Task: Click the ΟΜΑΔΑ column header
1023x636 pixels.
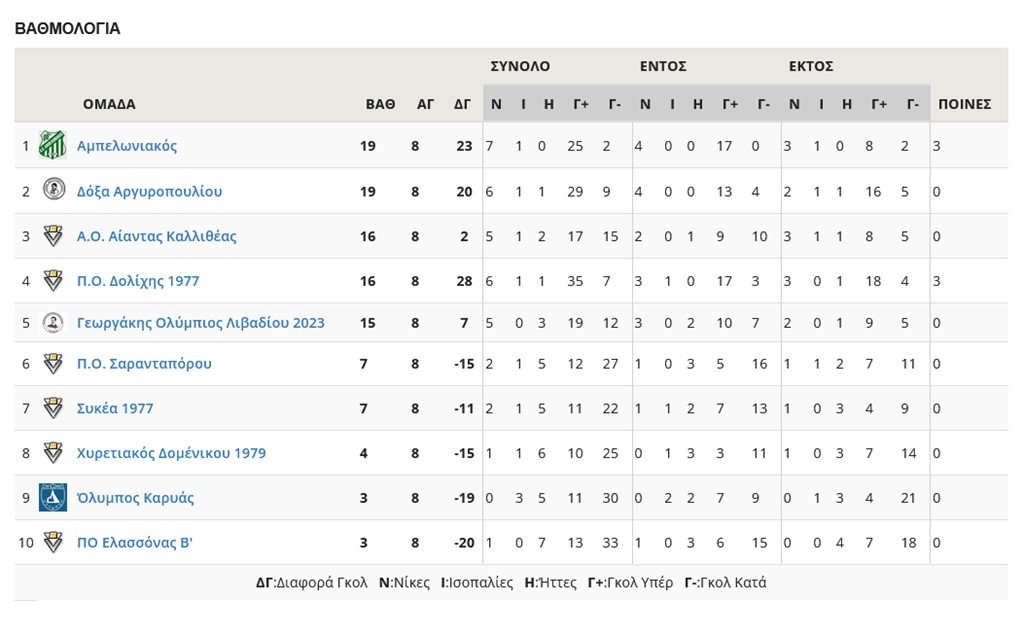Action: 109,104
